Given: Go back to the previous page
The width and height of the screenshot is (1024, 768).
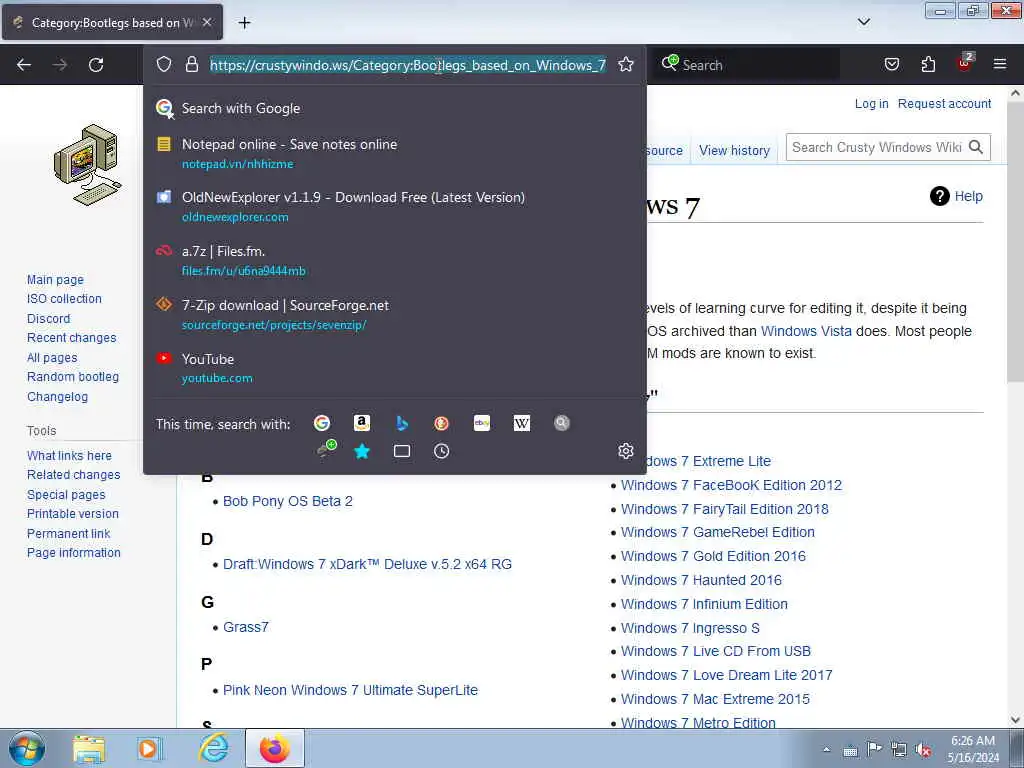Looking at the screenshot, I should (24, 65).
